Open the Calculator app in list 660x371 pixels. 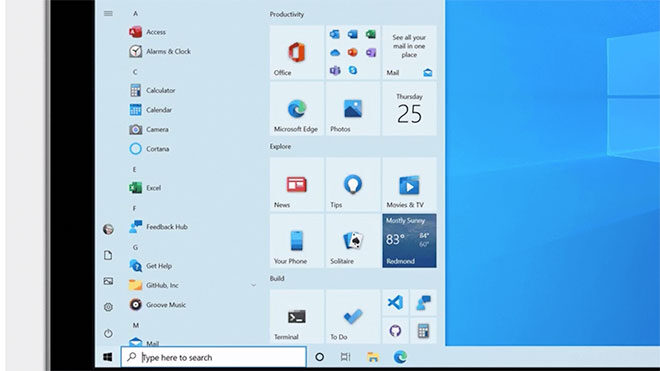(152, 90)
